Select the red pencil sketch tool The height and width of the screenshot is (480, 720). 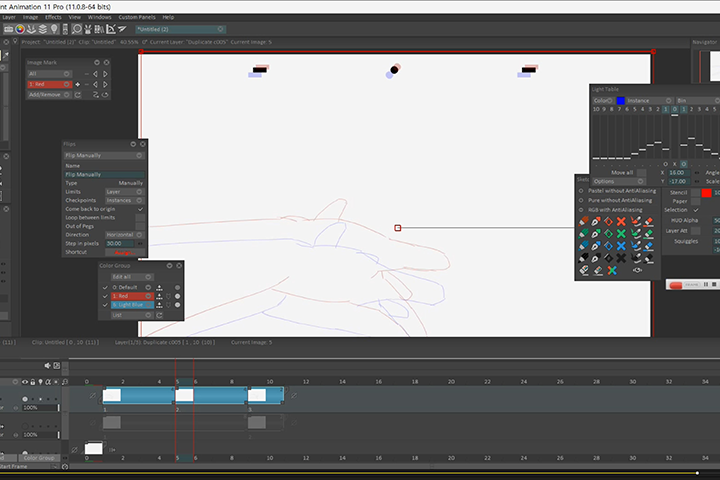click(584, 221)
